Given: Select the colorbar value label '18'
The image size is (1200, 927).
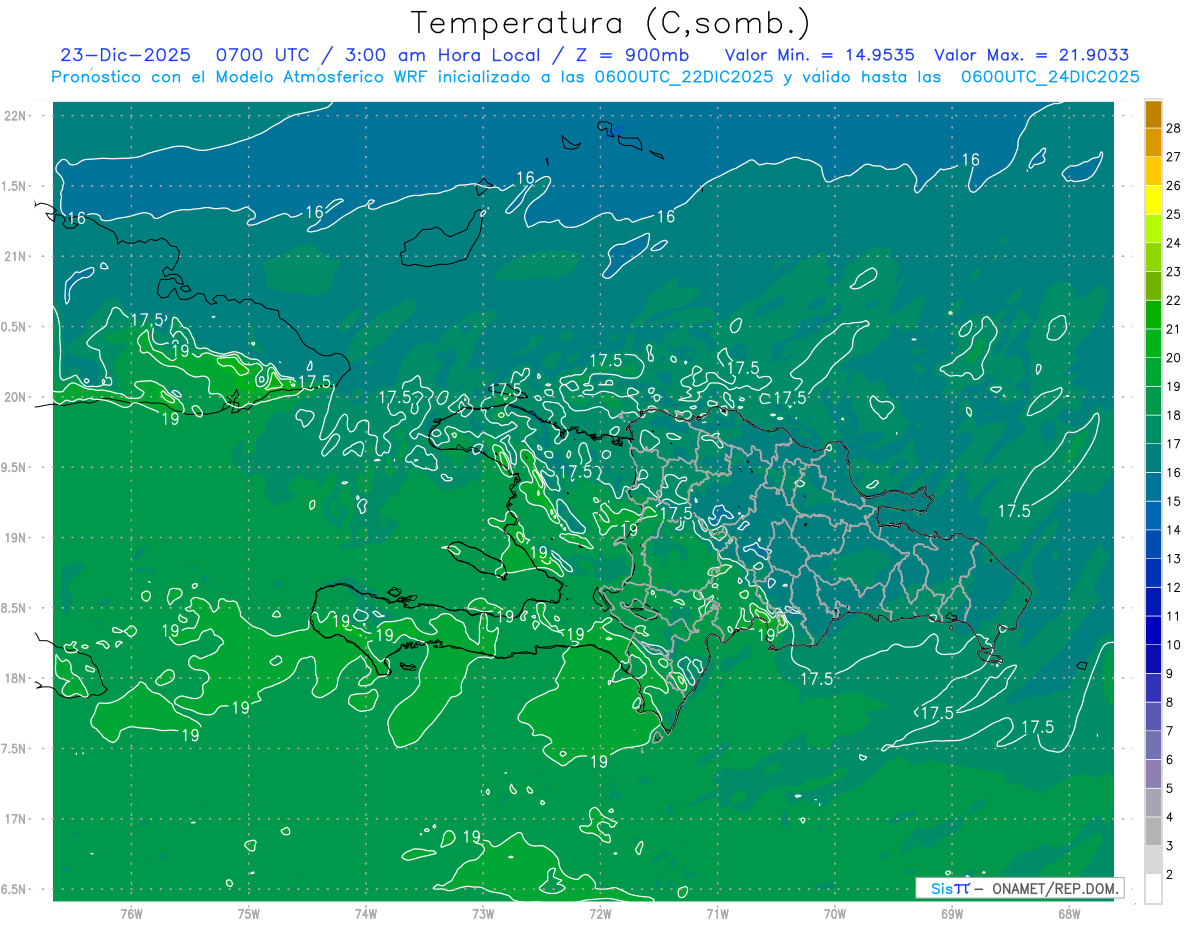Looking at the screenshot, I should coord(1174,415).
